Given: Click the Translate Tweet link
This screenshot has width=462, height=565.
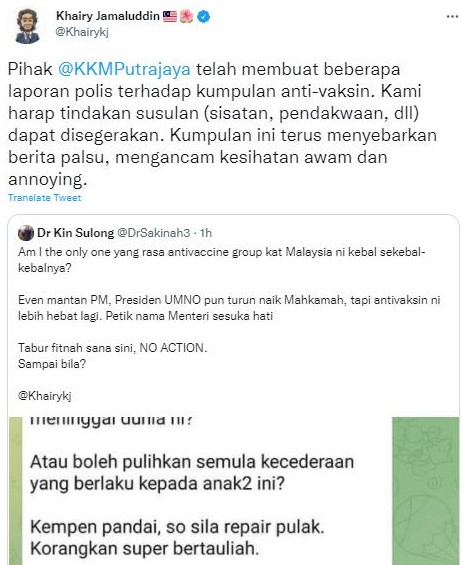Looking at the screenshot, I should coord(45,197).
